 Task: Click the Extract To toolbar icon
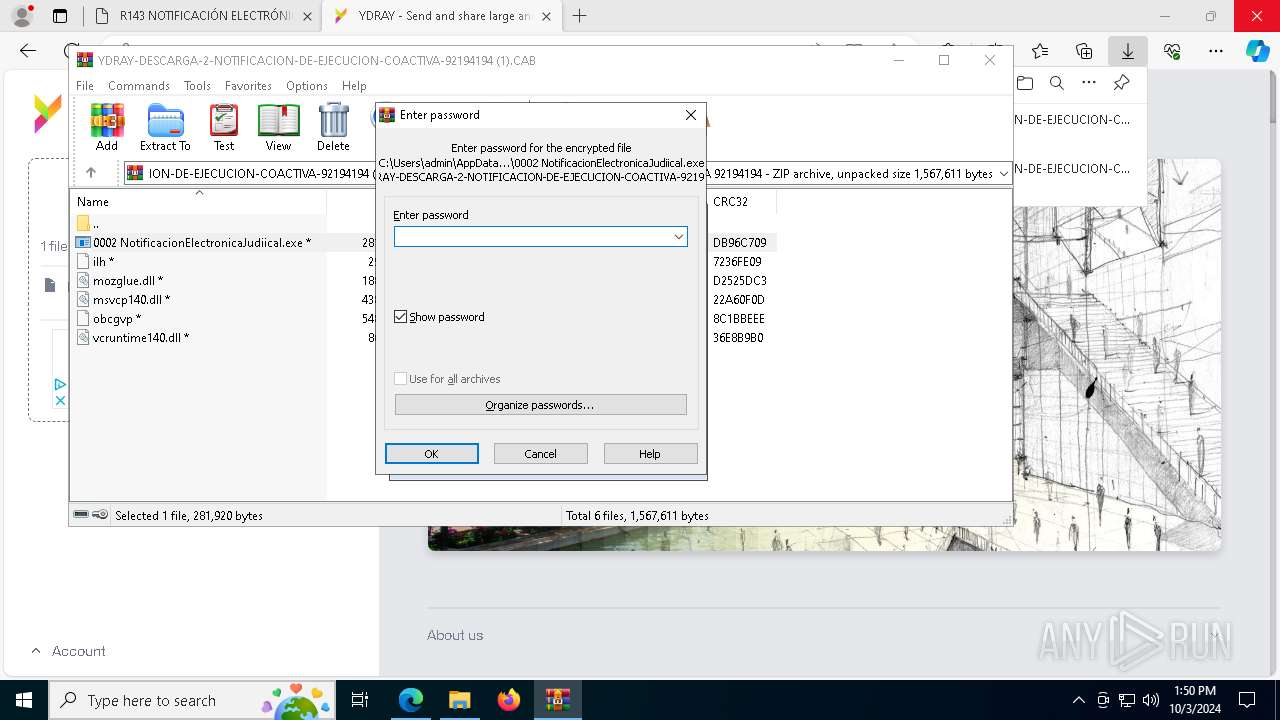coord(165,127)
